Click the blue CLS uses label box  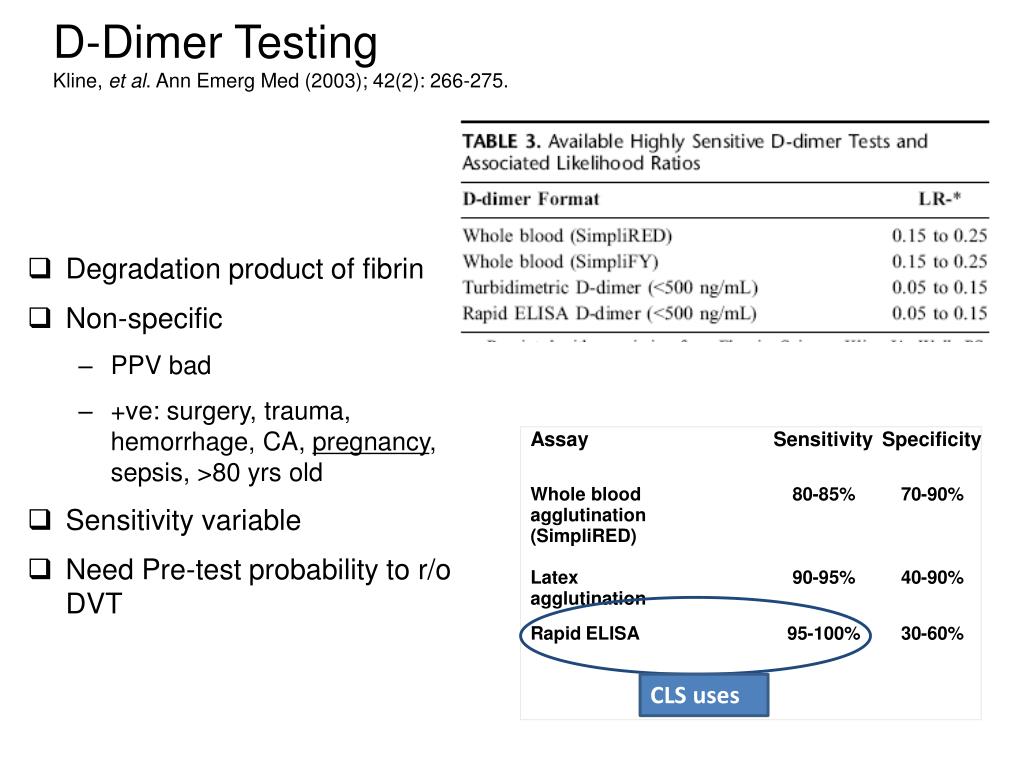coord(703,695)
